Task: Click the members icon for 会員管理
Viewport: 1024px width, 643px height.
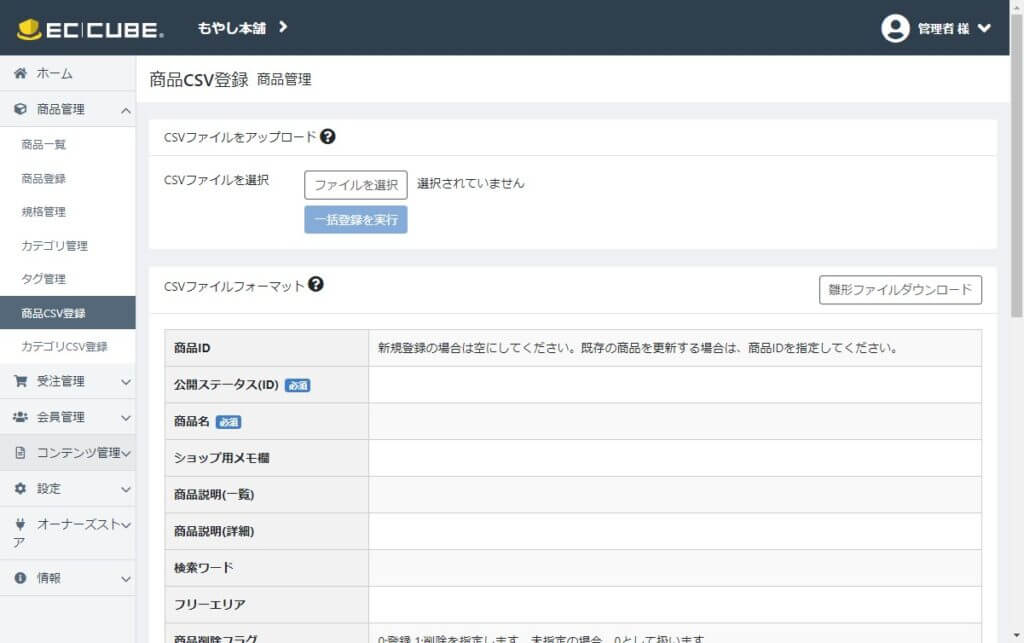Action: 20,417
